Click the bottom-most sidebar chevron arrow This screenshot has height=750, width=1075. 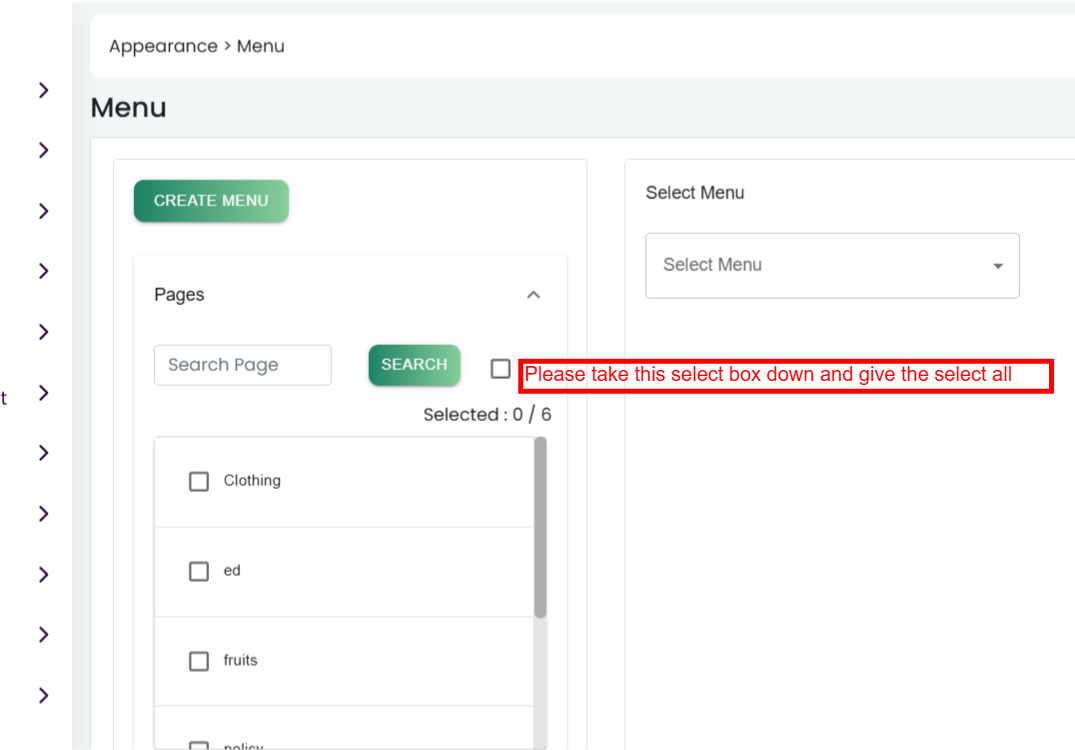43,695
